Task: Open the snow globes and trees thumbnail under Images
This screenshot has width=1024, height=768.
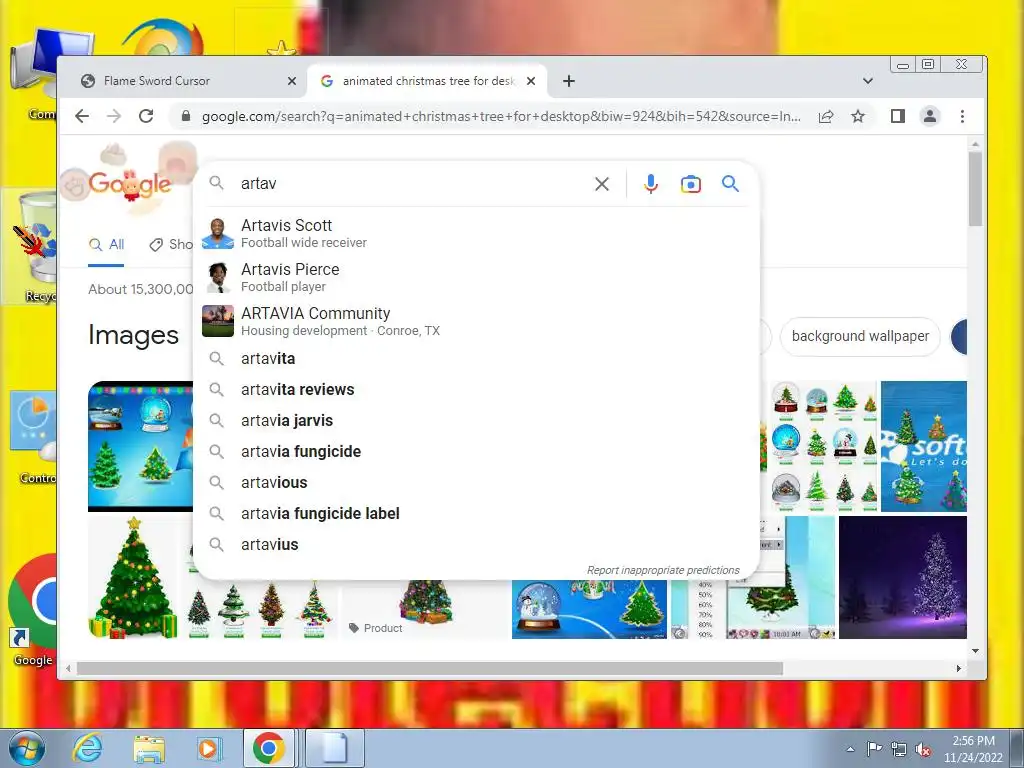Action: point(140,445)
